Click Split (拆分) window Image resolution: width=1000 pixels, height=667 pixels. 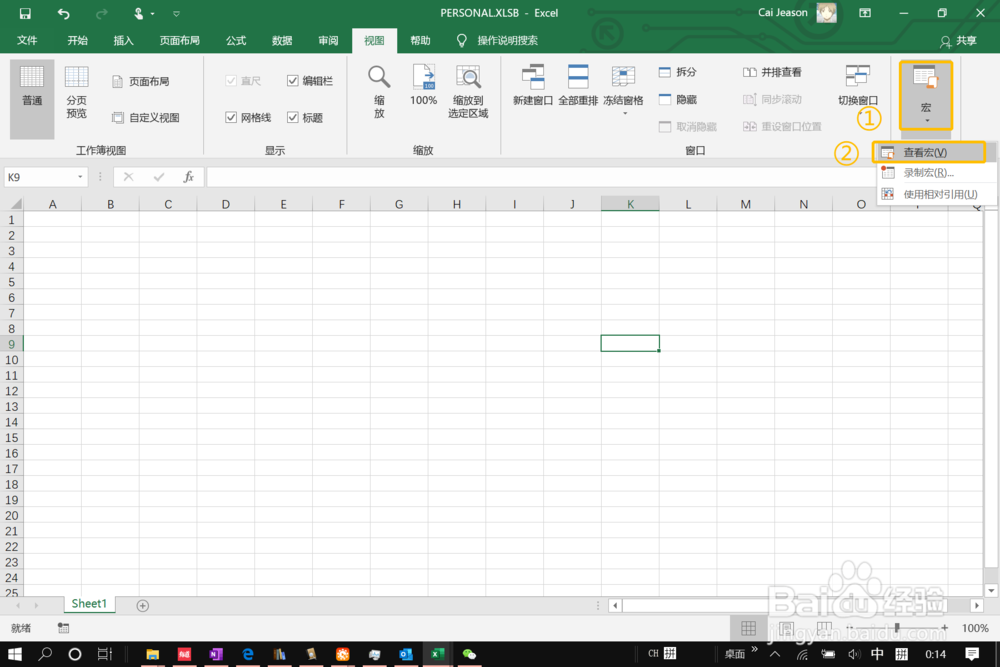pos(678,72)
